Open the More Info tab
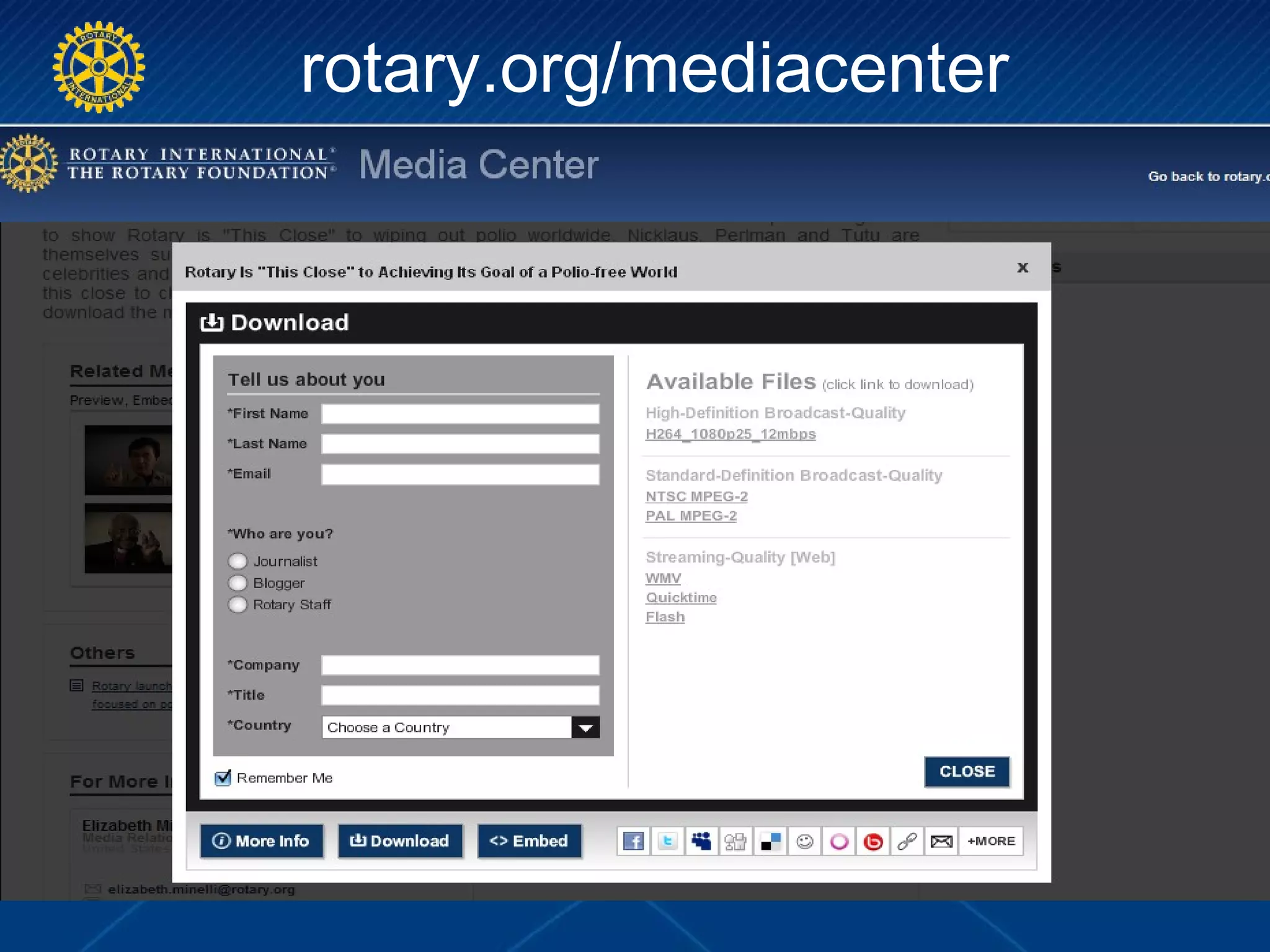 pyautogui.click(x=262, y=841)
